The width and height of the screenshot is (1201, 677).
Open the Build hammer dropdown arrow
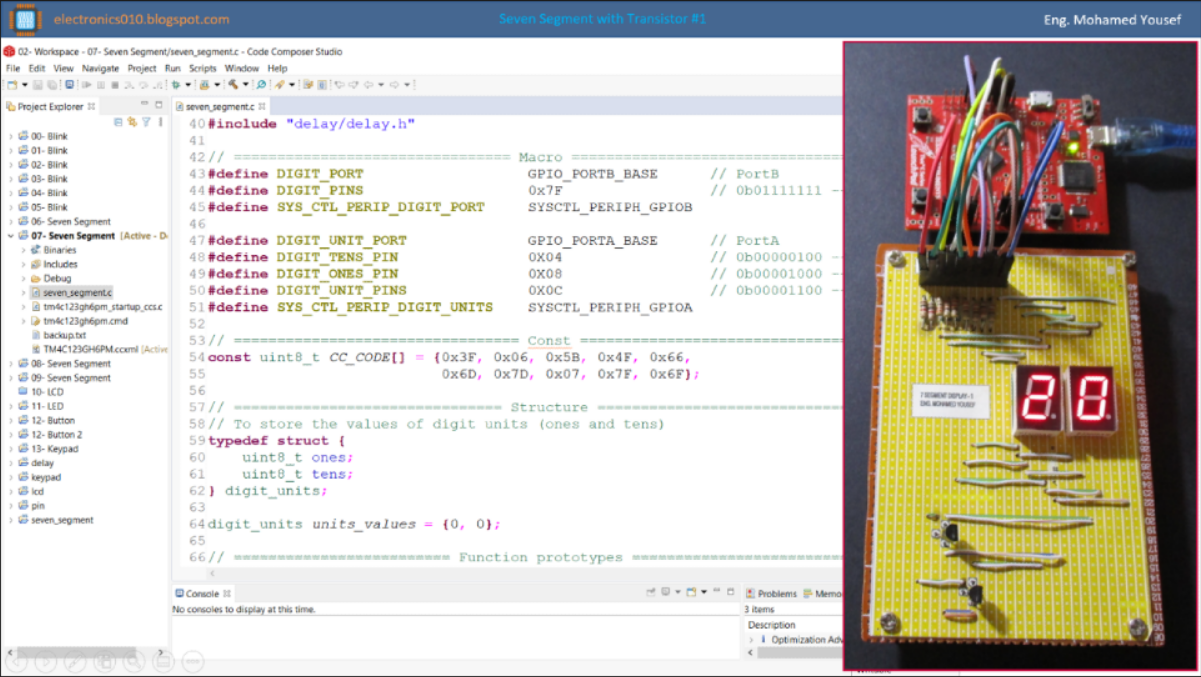245,85
